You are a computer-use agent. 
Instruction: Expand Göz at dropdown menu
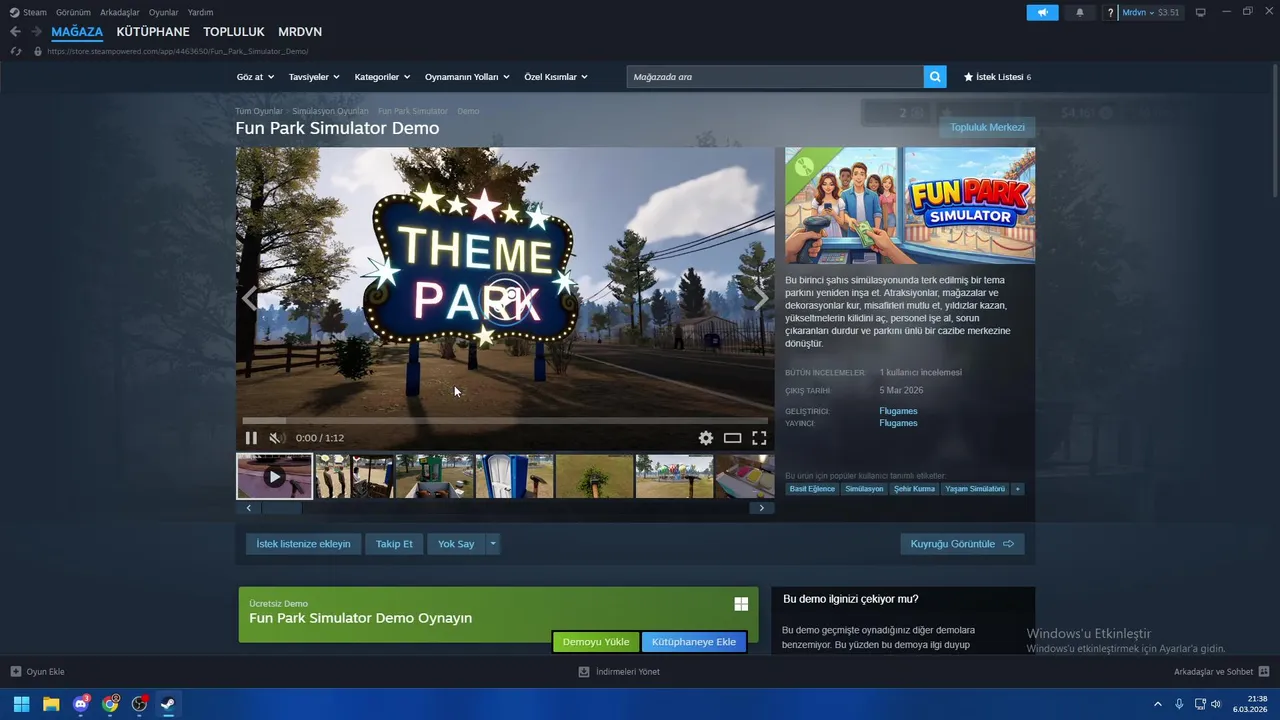pos(255,77)
